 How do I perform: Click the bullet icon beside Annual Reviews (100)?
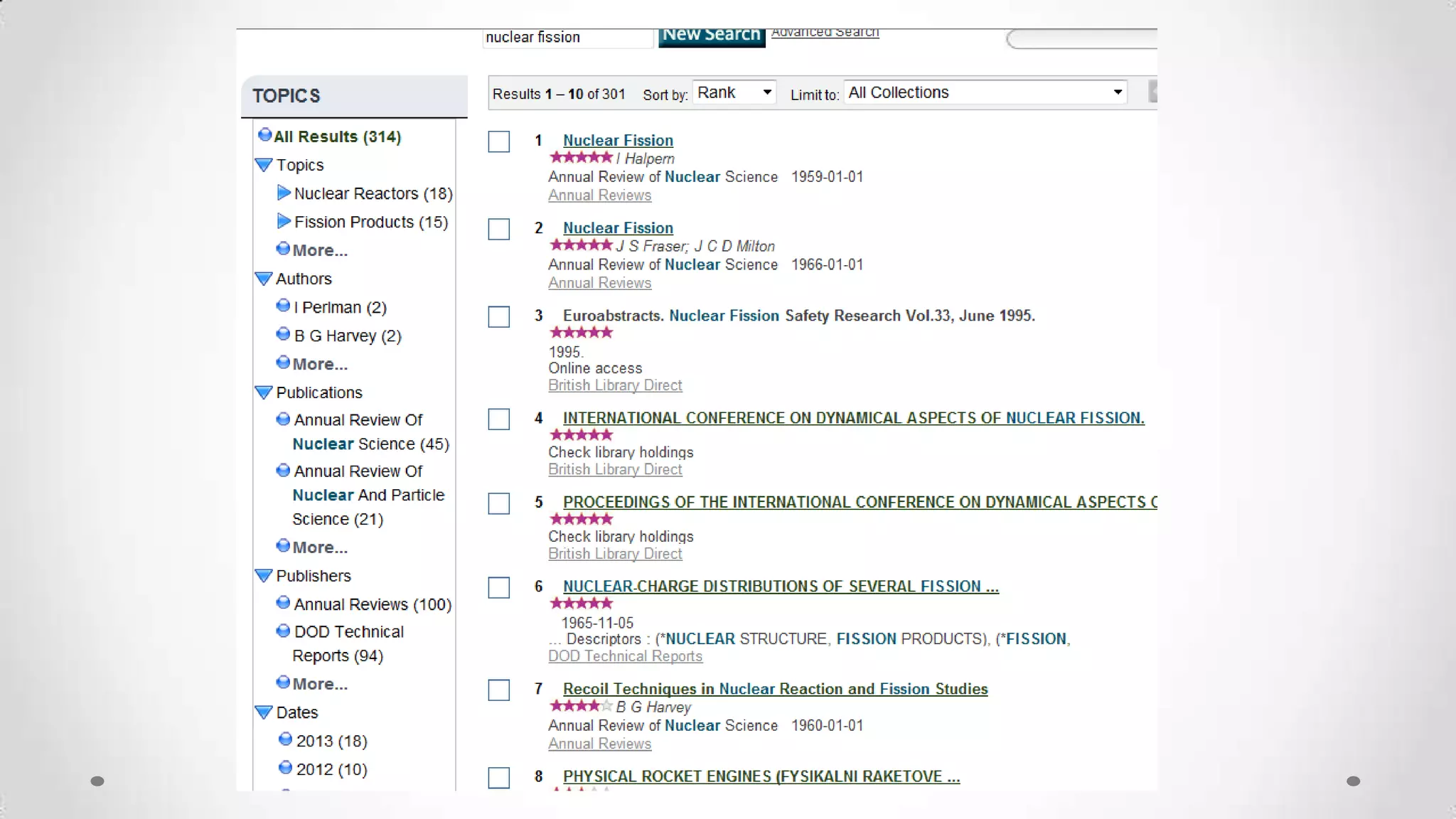[283, 603]
